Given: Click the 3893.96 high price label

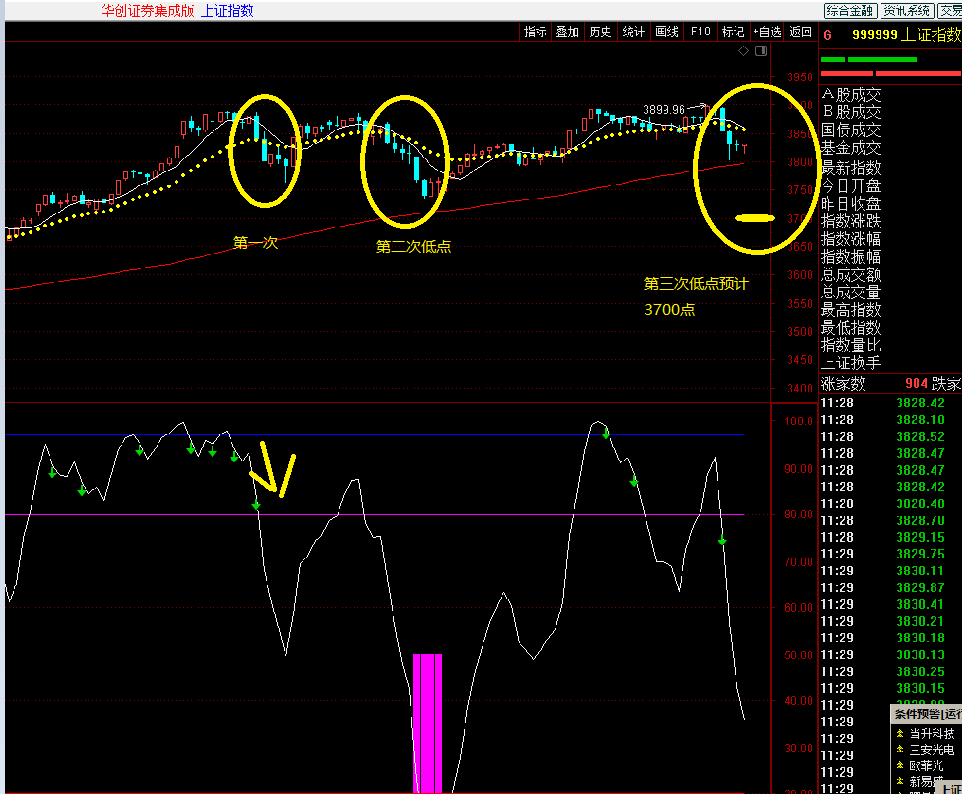Looking at the screenshot, I should [x=663, y=109].
